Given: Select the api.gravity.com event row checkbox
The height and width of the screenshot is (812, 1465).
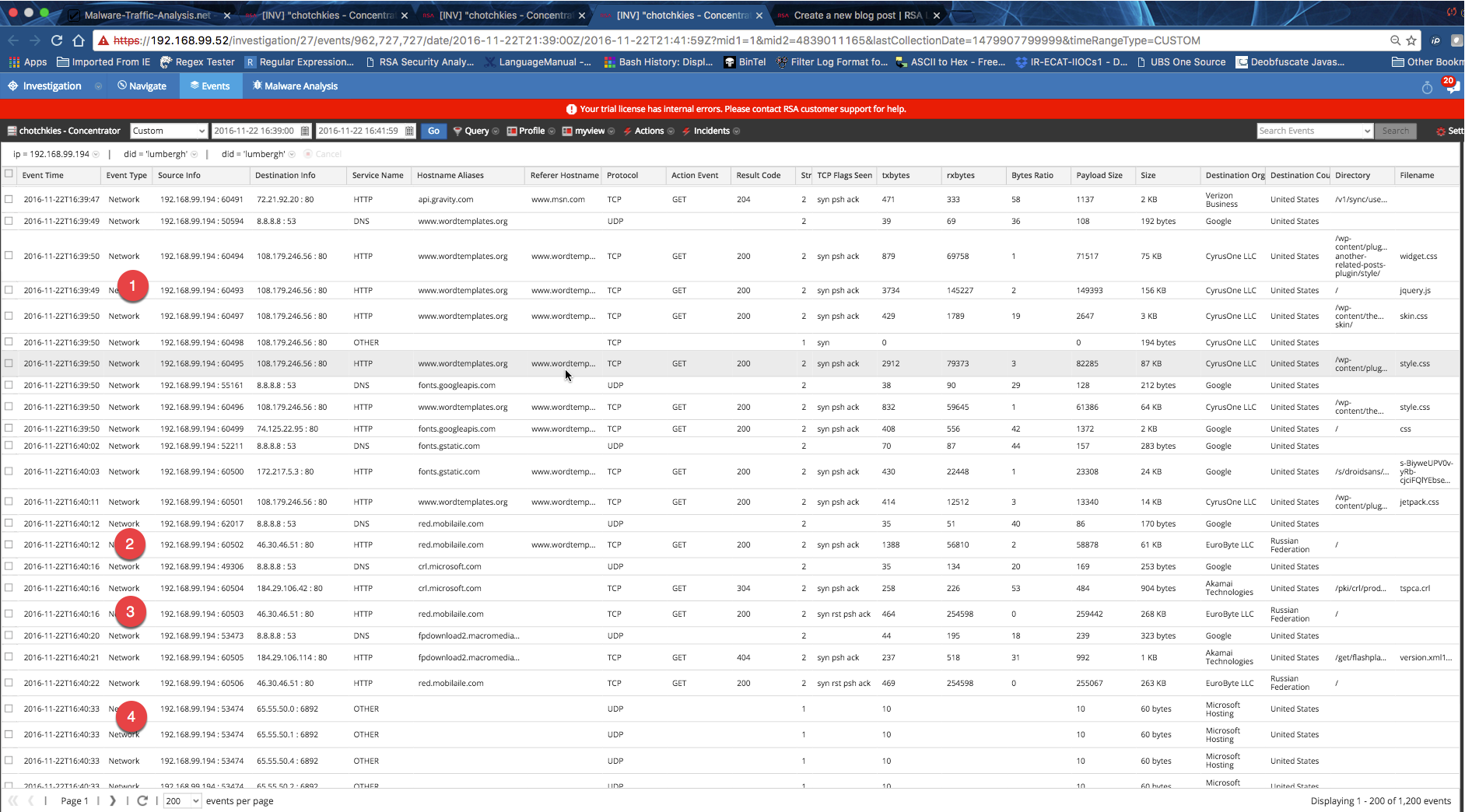Looking at the screenshot, I should pyautogui.click(x=9, y=199).
